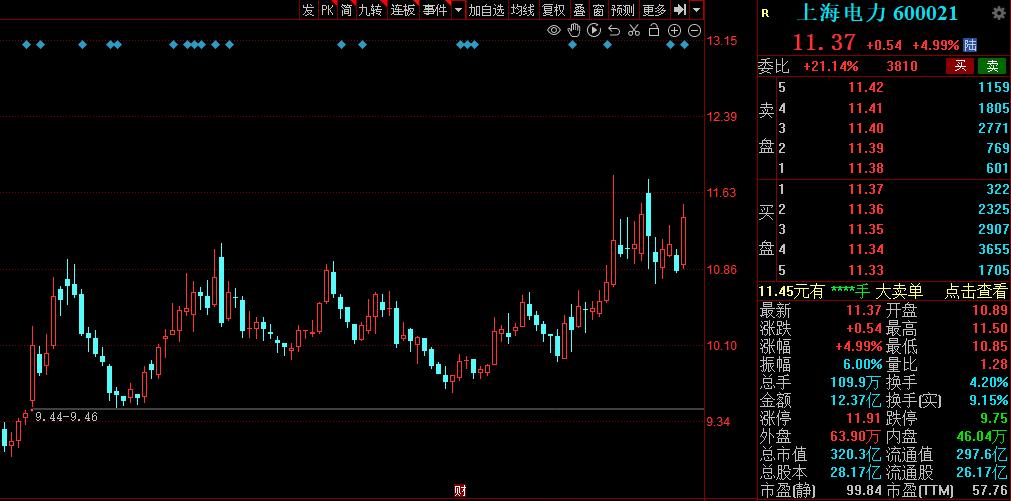Click the 委比 value +21.14%
The height and width of the screenshot is (501, 1011).
point(830,66)
